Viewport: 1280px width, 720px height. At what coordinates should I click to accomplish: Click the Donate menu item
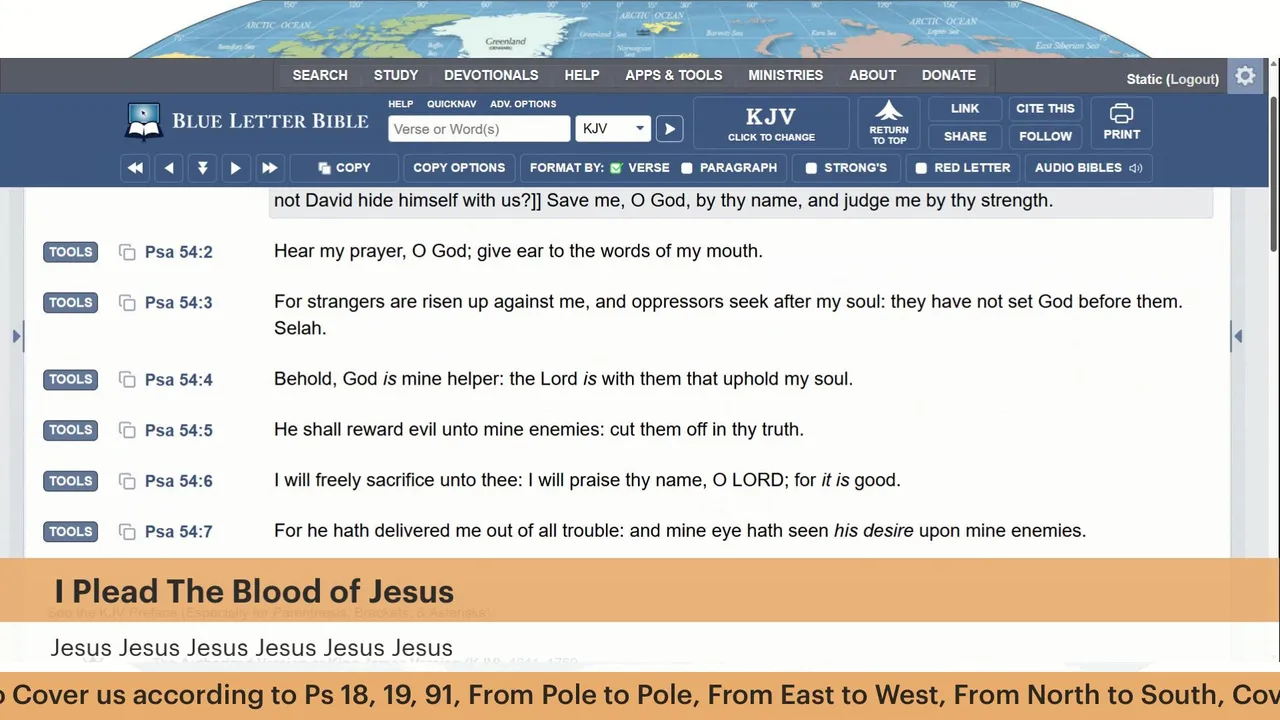(x=949, y=75)
